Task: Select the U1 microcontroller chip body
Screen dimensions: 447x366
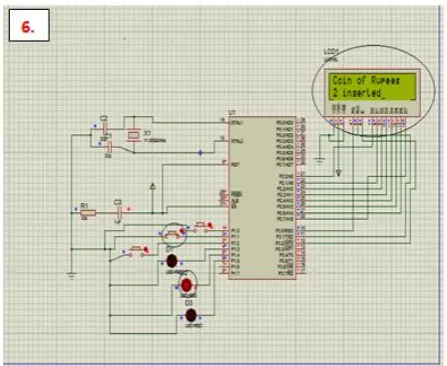Action: click(262, 198)
